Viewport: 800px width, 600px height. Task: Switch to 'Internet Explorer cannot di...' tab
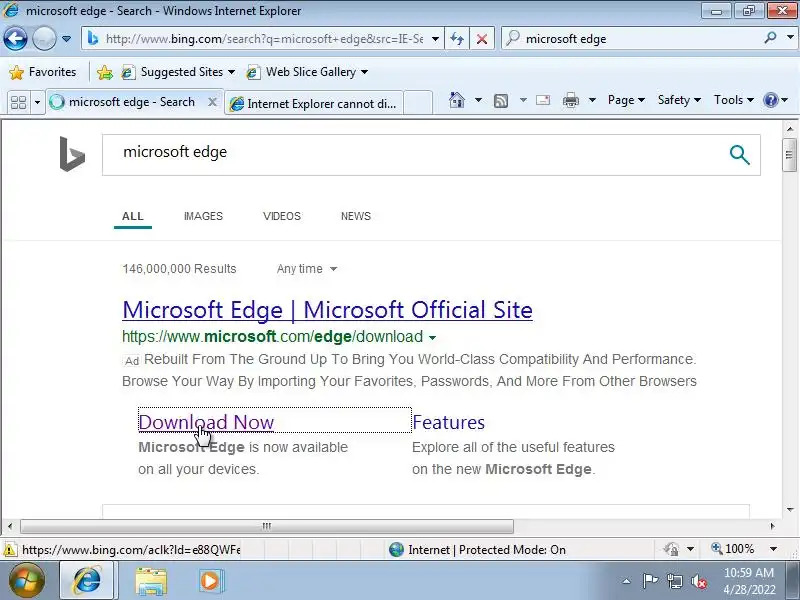[x=314, y=104]
